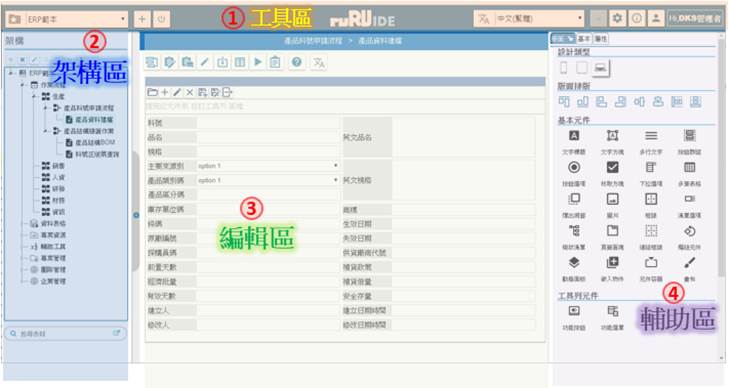
Task: Collapse the 產品結構建置作業 tree node
Action: 46,131
